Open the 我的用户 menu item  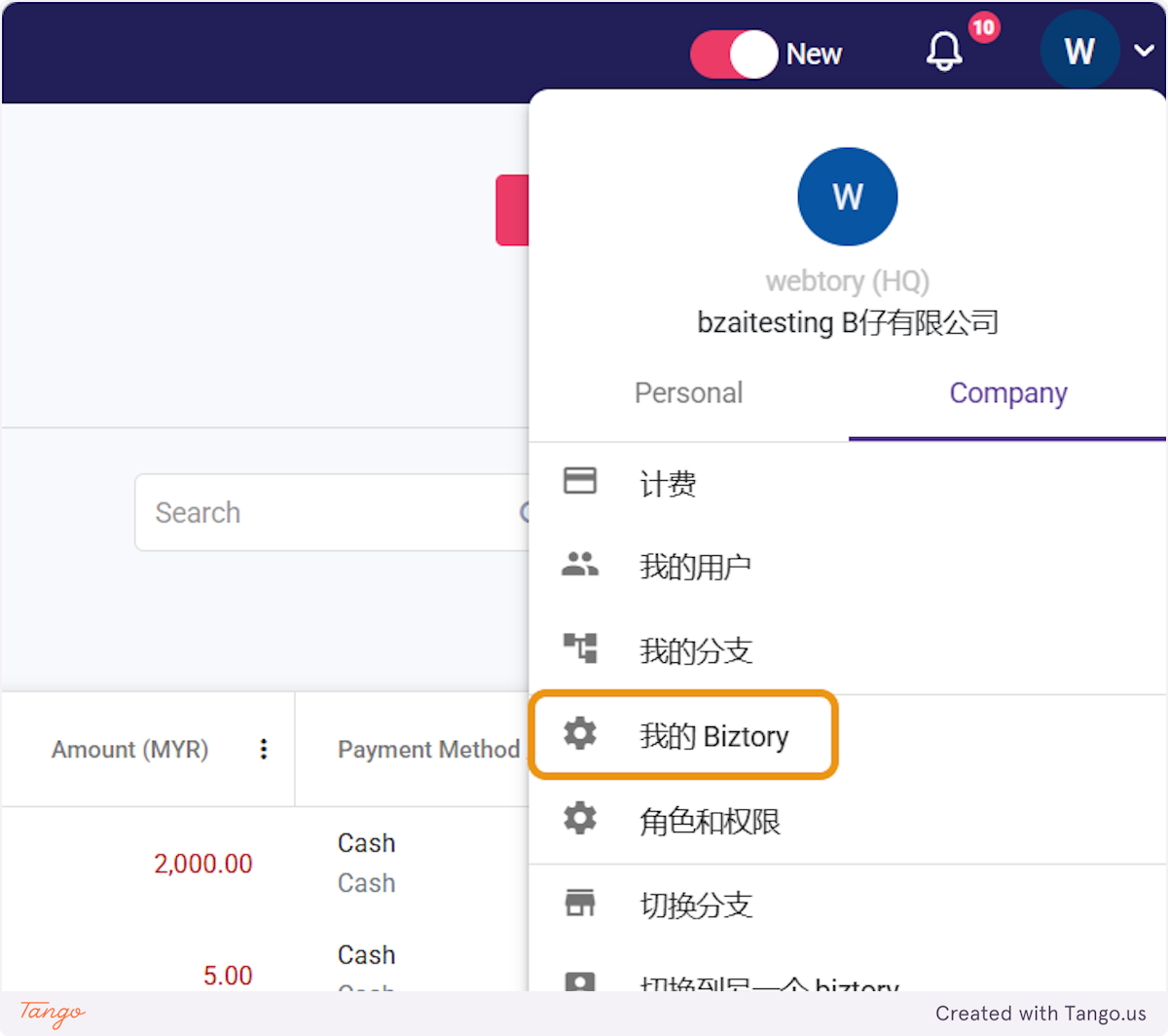click(848, 567)
